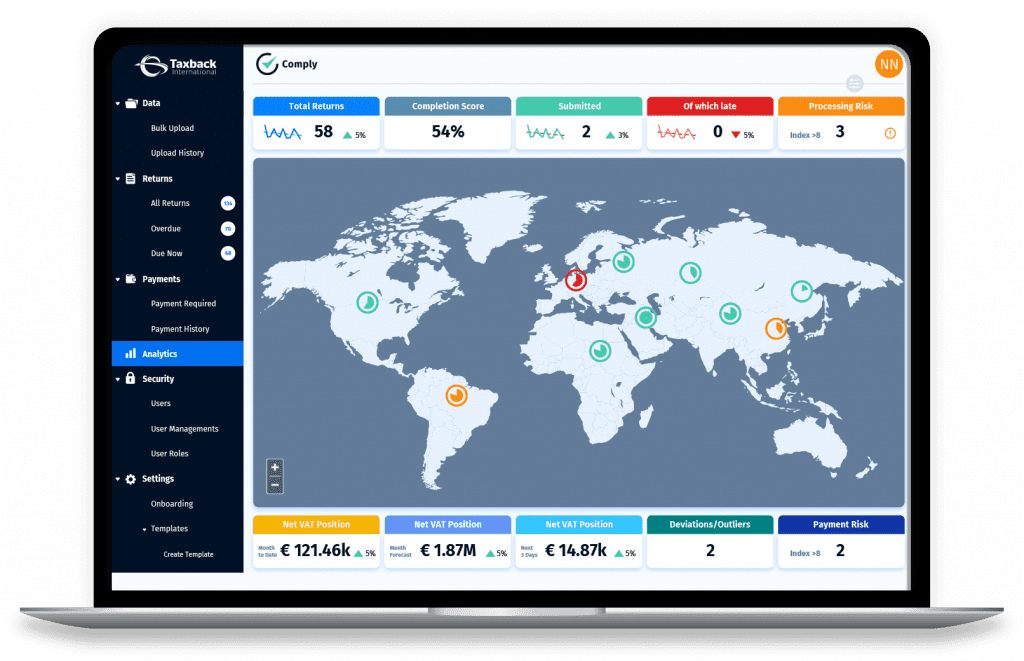Open Users under Security
This screenshot has width=1024, height=661.
coord(161,404)
